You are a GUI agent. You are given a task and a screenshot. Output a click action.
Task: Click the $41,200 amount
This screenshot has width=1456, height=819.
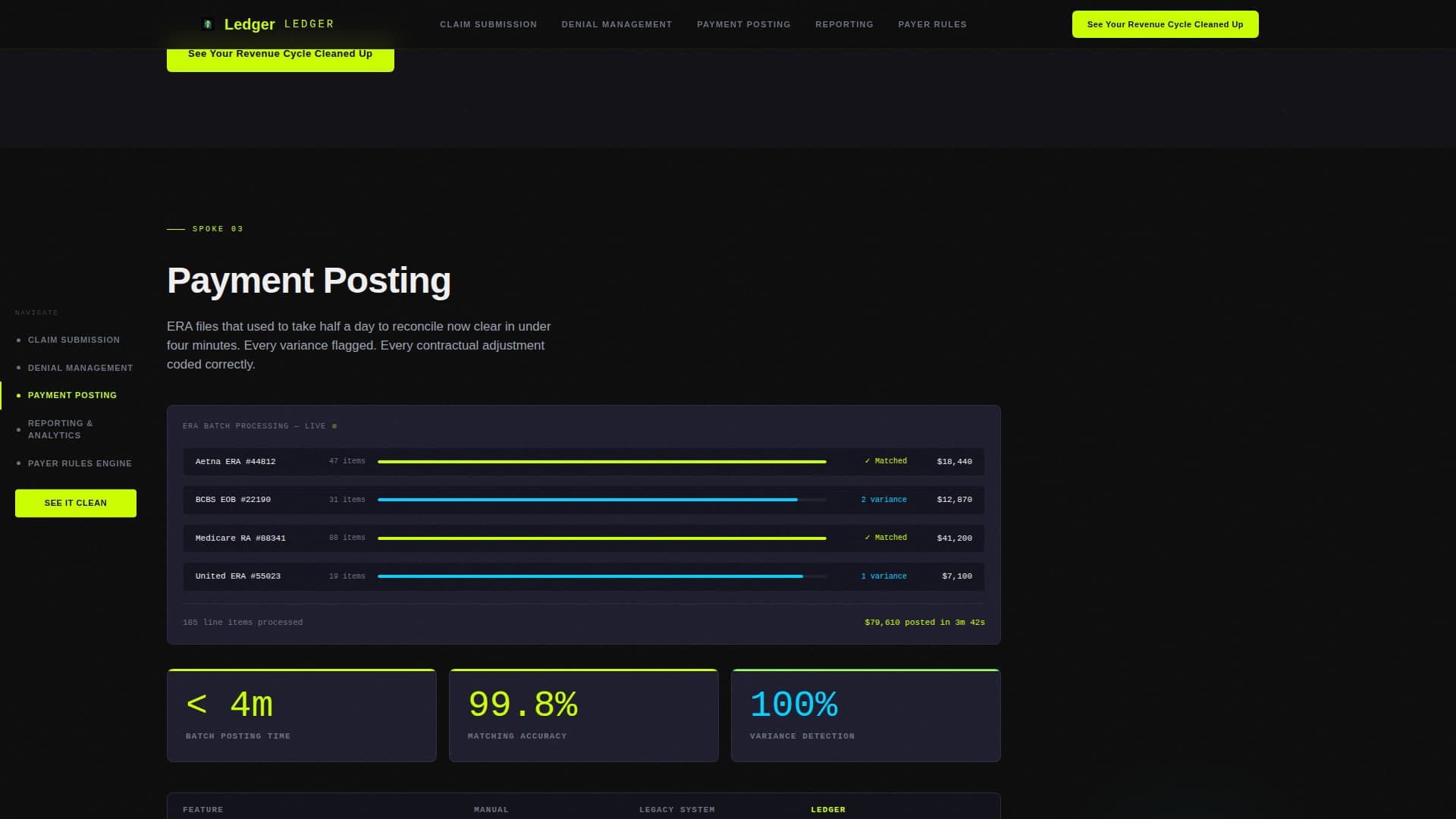(x=955, y=538)
